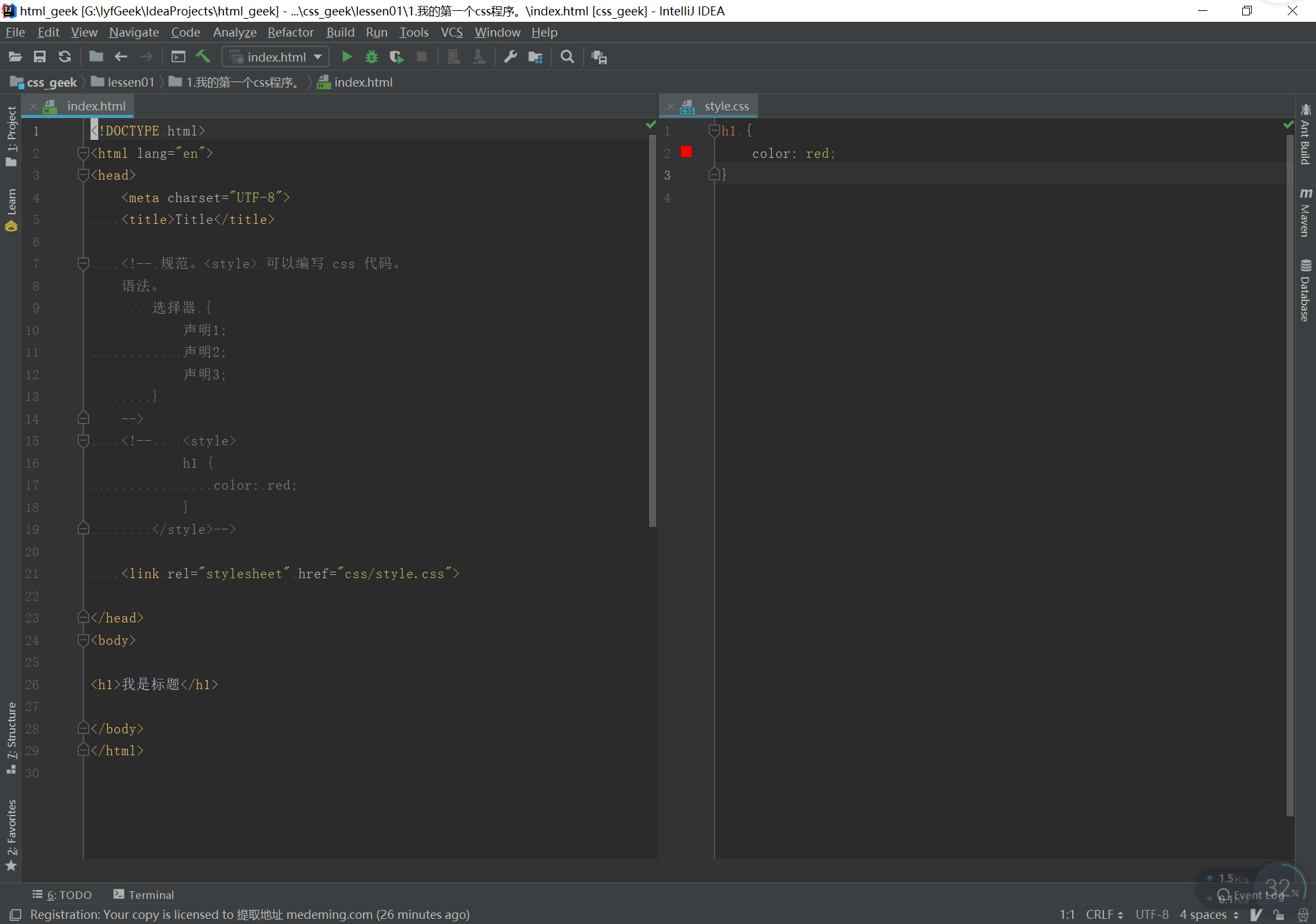Viewport: 1316px width, 924px height.
Task: Click line 21 link stylesheet code
Action: point(290,574)
